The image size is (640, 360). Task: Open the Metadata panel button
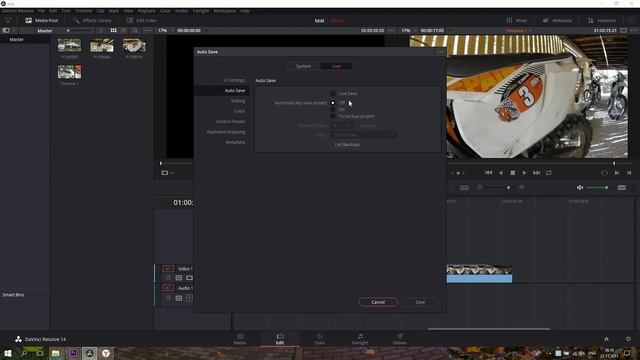(557, 20)
